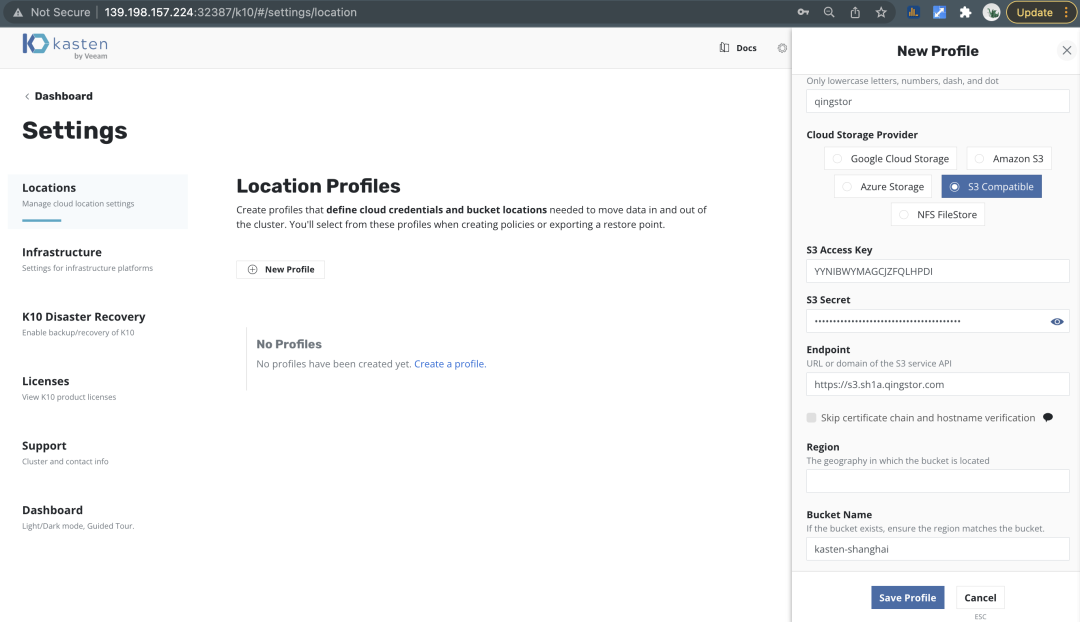The width and height of the screenshot is (1080, 622).
Task: Click the Location Profiles heading
Action: (x=318, y=186)
